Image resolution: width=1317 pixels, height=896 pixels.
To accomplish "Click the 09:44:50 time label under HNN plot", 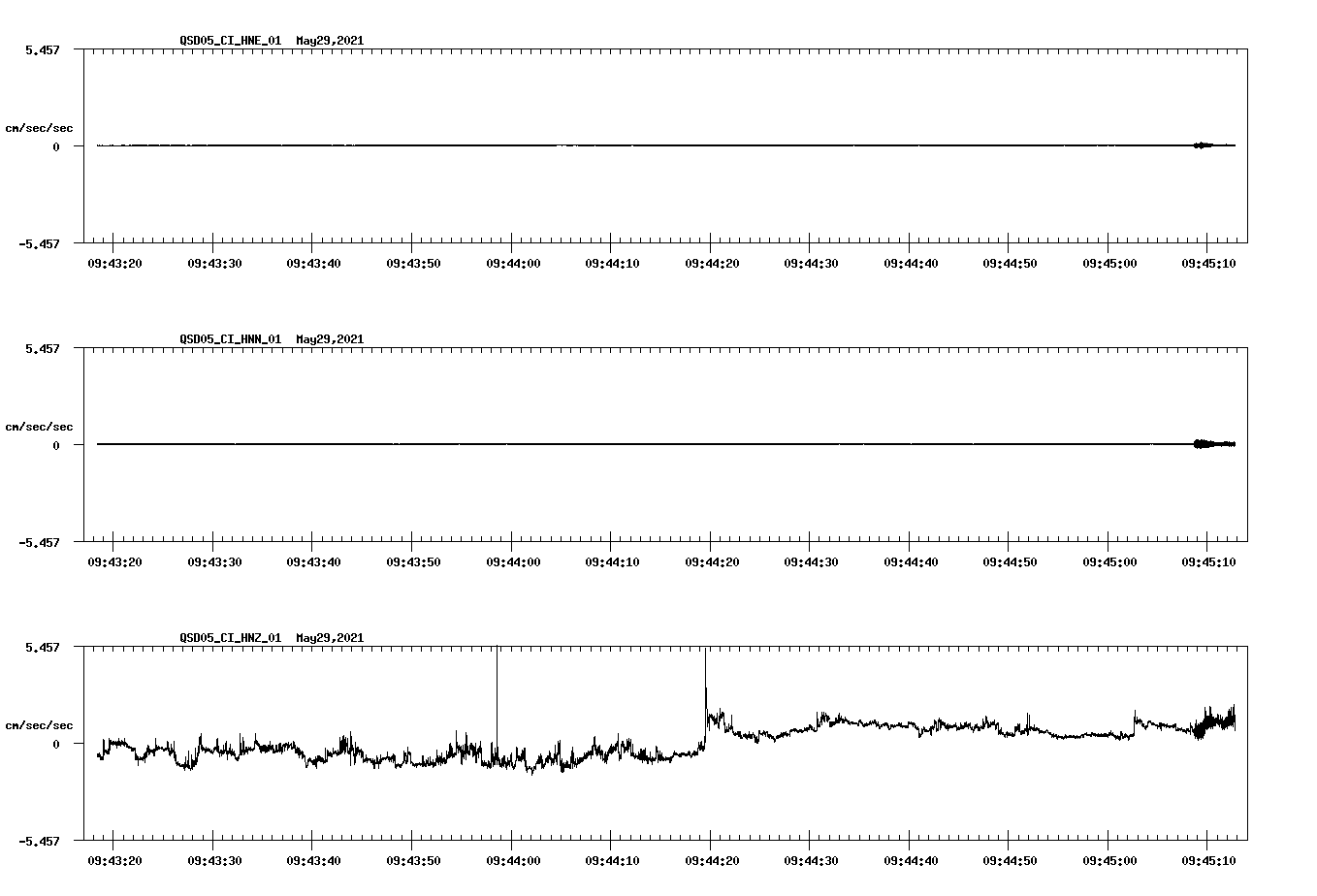I will tap(1009, 561).
